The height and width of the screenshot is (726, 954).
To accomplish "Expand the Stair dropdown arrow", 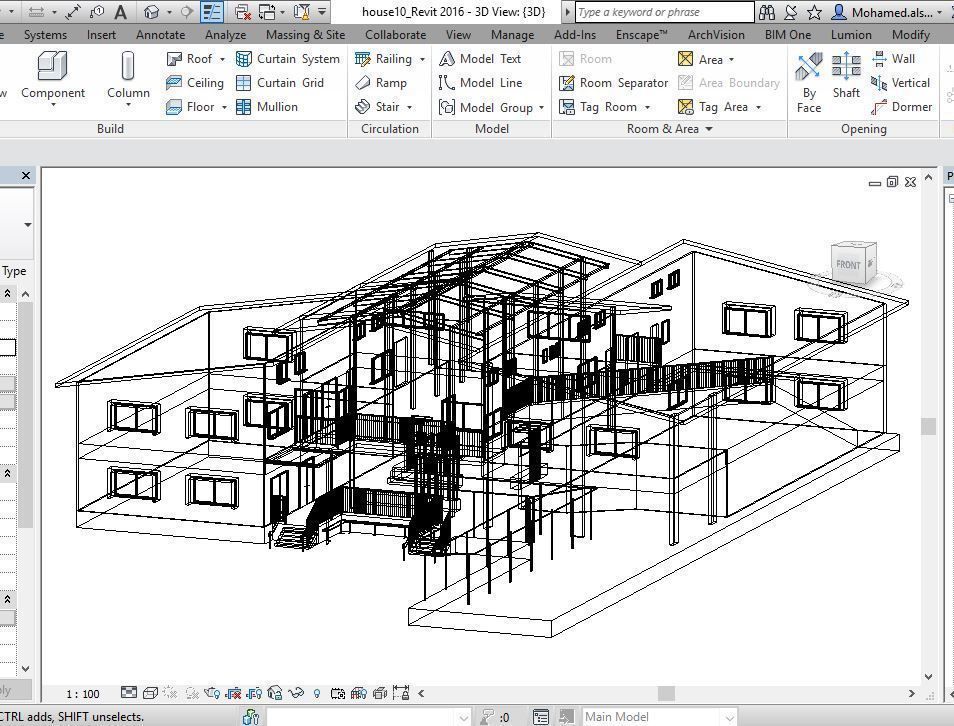I will pyautogui.click(x=409, y=107).
